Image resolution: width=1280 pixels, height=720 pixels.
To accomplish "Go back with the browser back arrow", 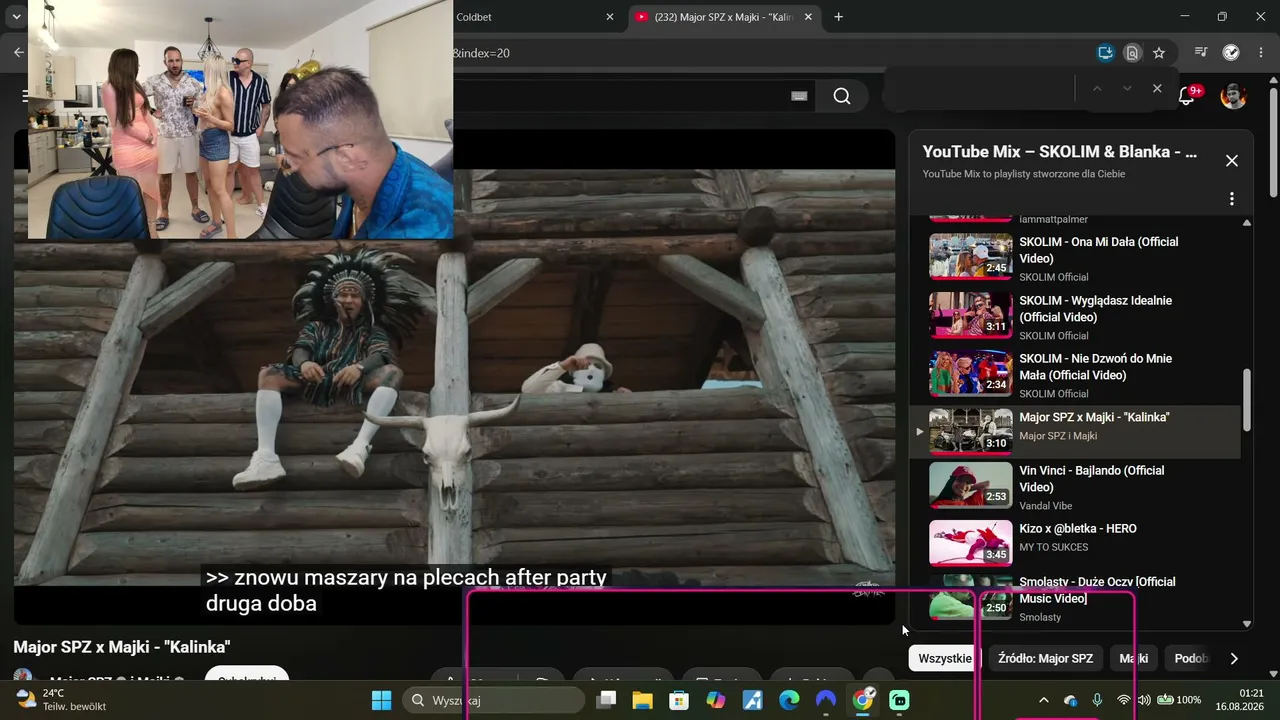I will coord(18,53).
